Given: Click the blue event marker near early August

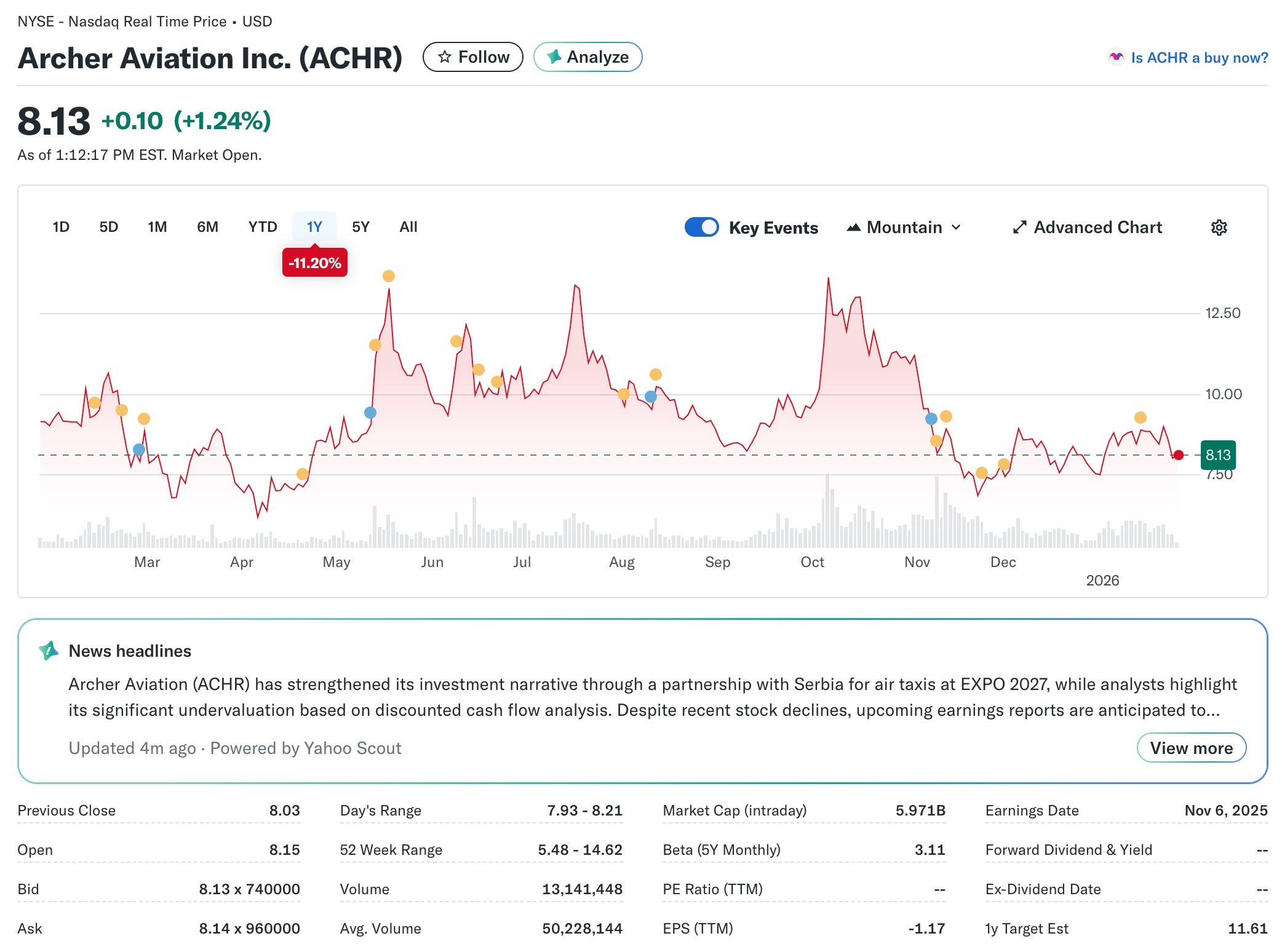Looking at the screenshot, I should pos(650,397).
